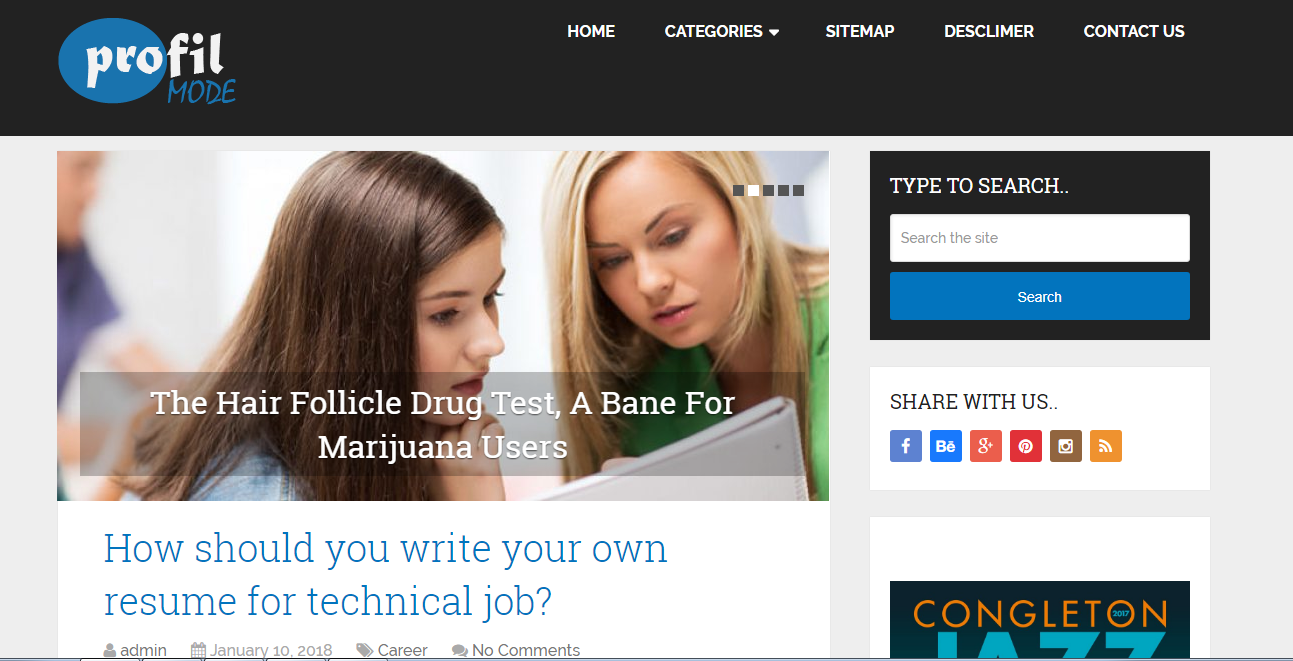Click the blue Search button
The height and width of the screenshot is (661, 1293).
[x=1040, y=296]
